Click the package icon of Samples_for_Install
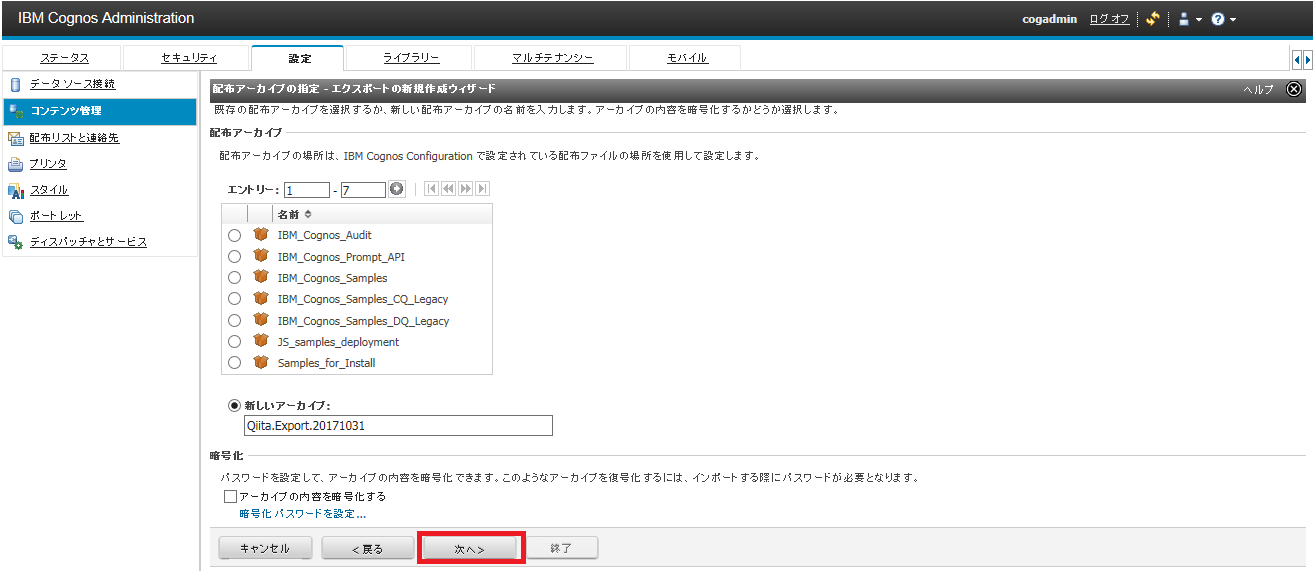This screenshot has height=571, width=1313. 261,362
